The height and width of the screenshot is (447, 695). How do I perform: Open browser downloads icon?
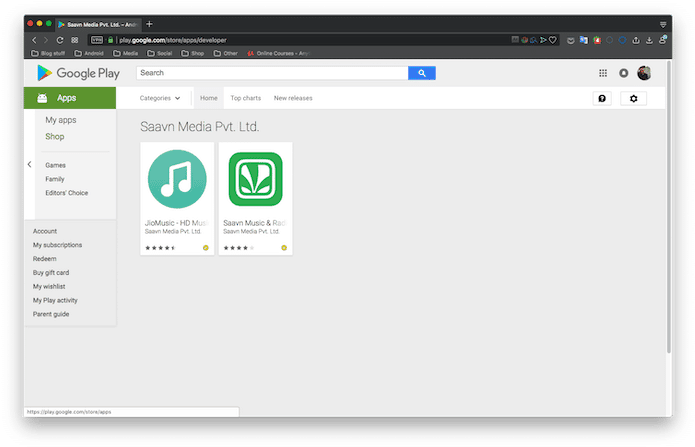point(649,40)
